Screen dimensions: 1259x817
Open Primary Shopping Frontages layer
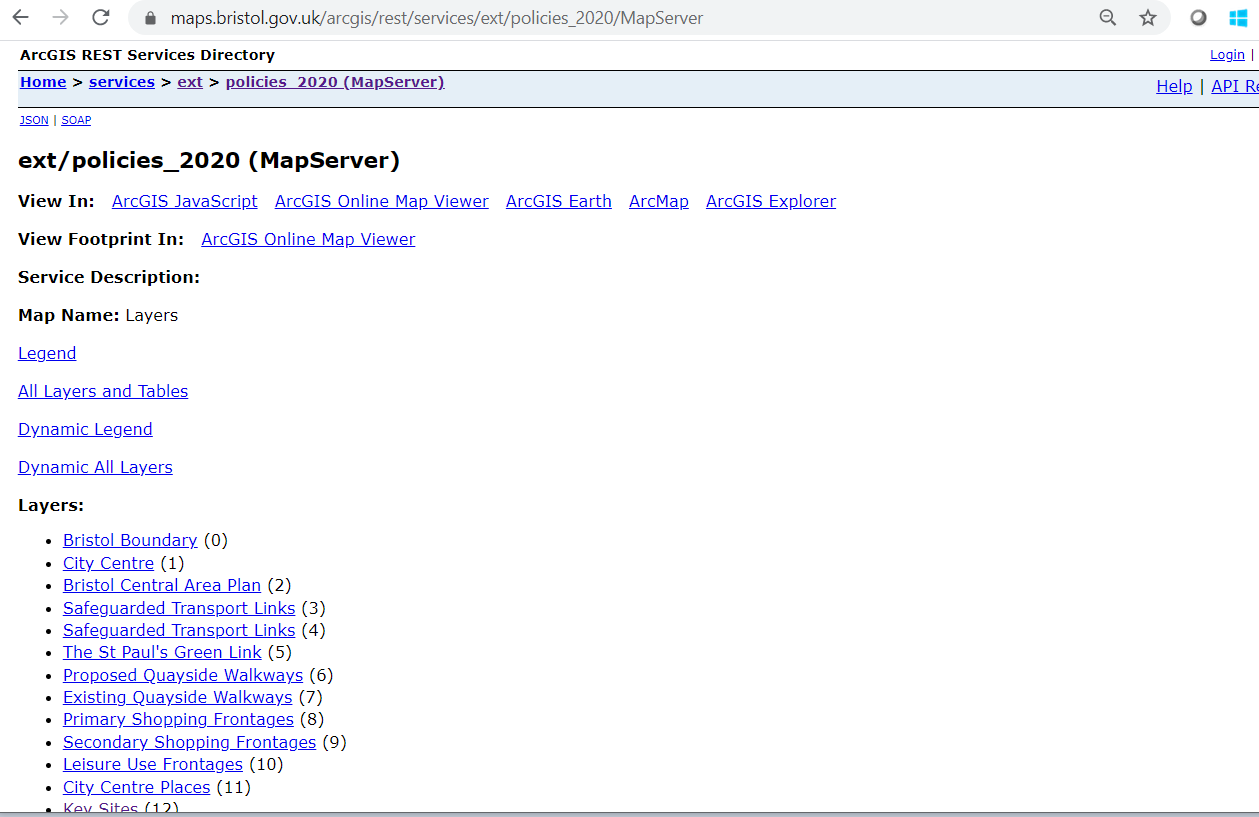pyautogui.click(x=179, y=719)
